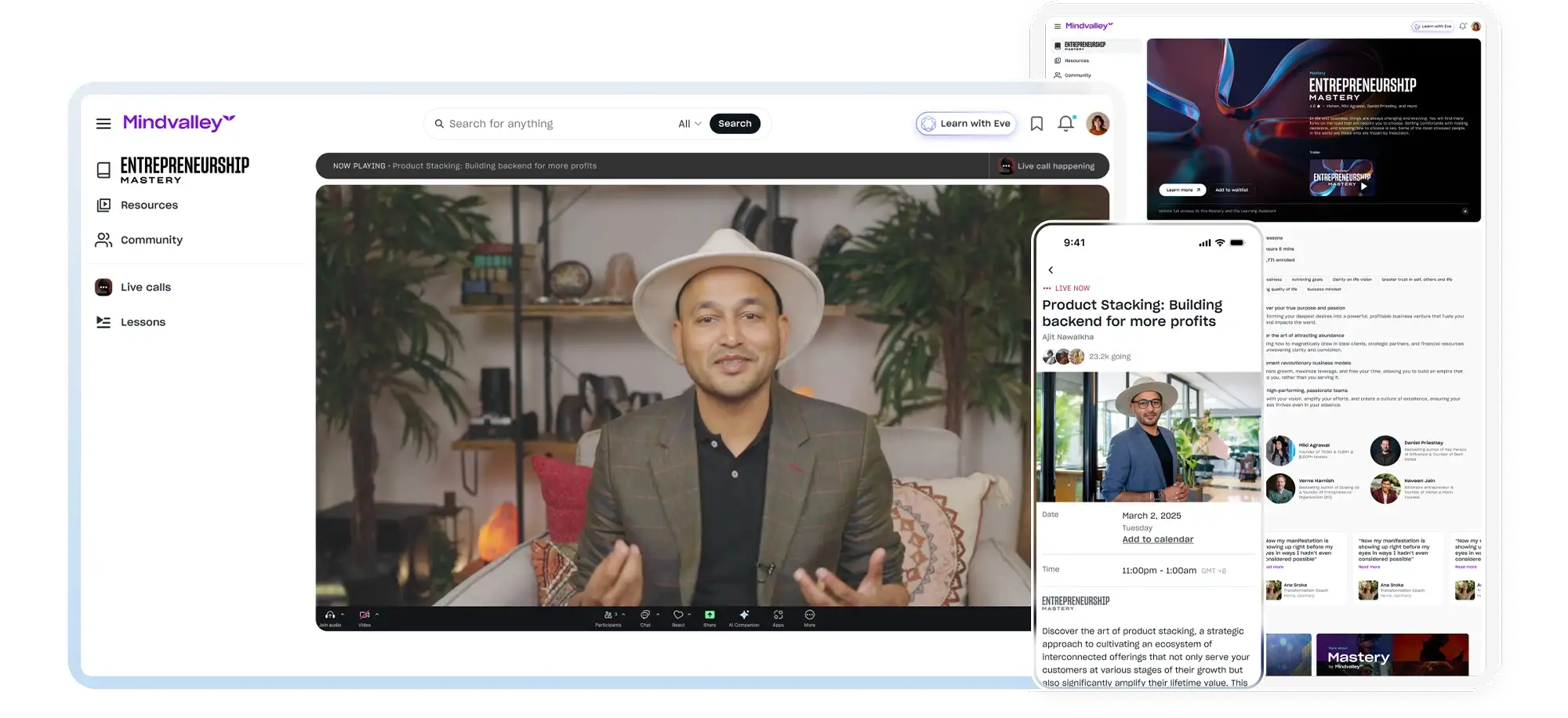Open notifications bell
Viewport: 1568px width, 718px height.
[x=1065, y=124]
